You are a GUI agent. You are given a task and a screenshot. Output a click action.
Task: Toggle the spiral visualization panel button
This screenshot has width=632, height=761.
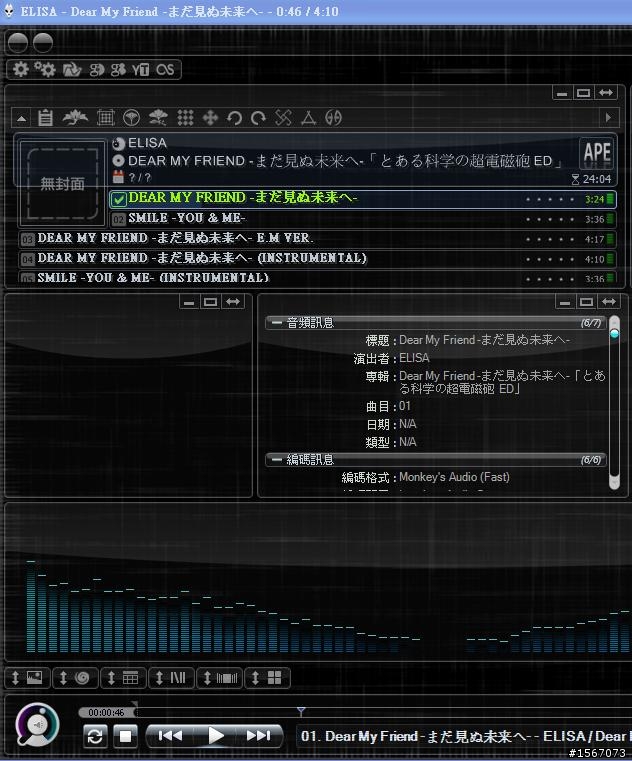(x=75, y=678)
